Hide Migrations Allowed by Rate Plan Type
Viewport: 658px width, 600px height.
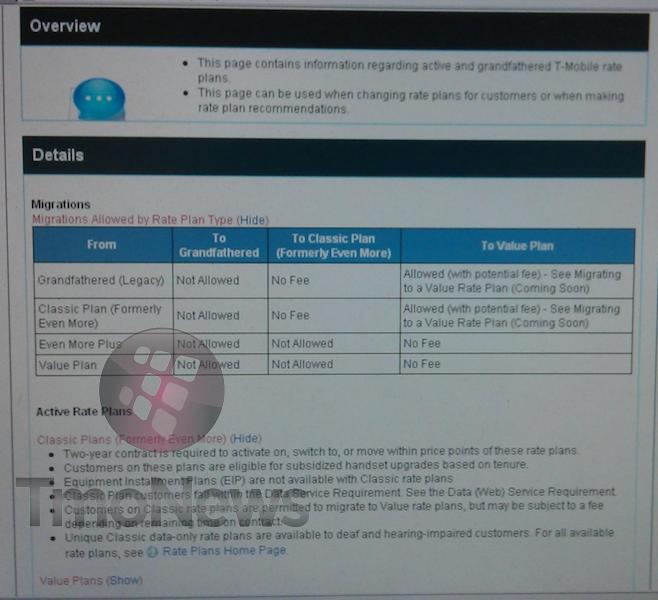(x=253, y=220)
